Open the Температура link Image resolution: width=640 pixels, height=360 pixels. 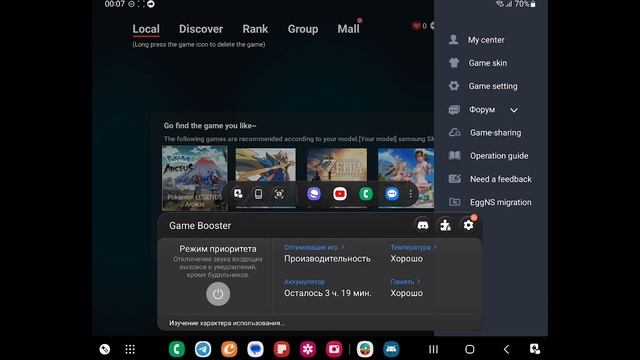point(413,247)
